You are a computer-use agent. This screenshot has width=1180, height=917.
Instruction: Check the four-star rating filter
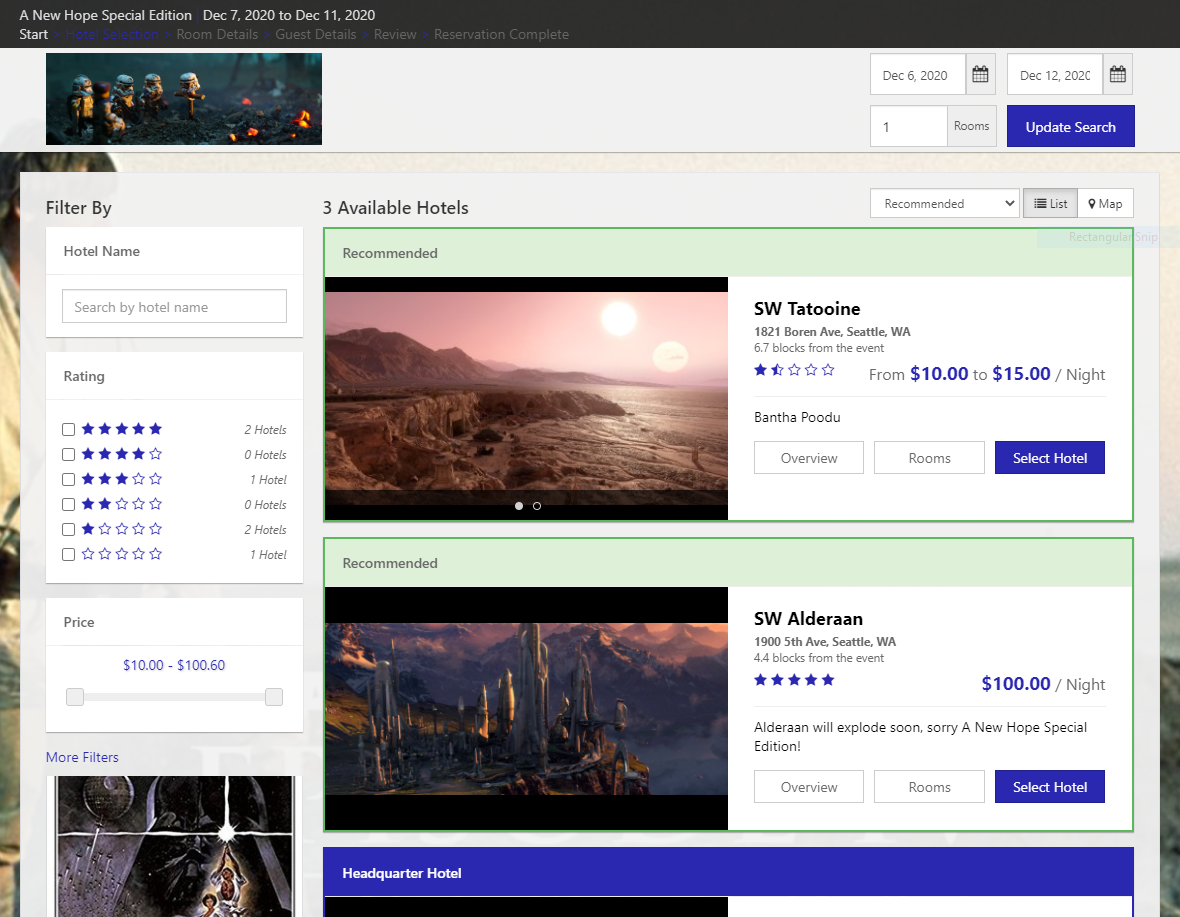68,454
